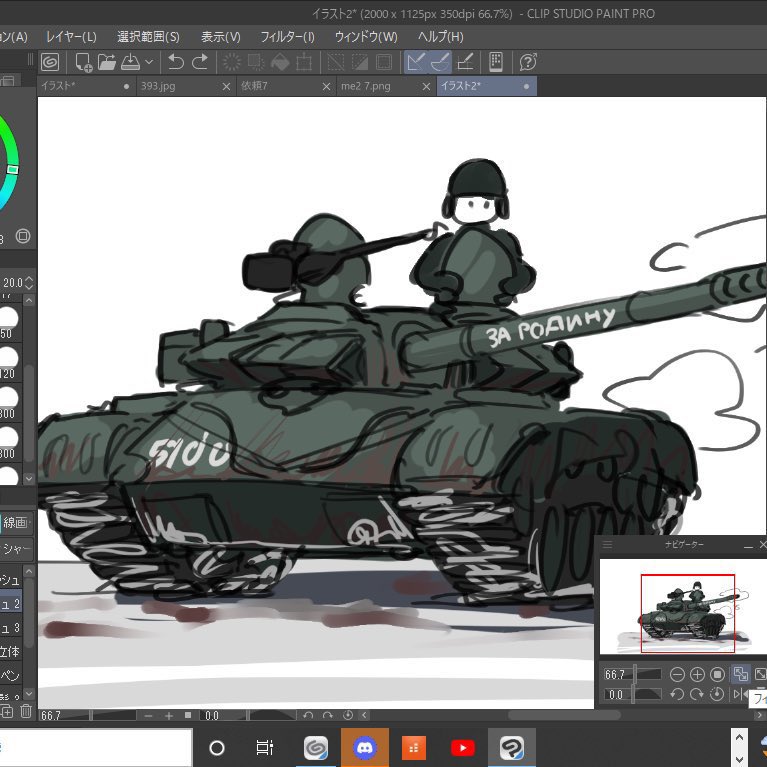767x767 pixels.
Task: Click canvas status bar zoom out minus
Action: pos(149,716)
